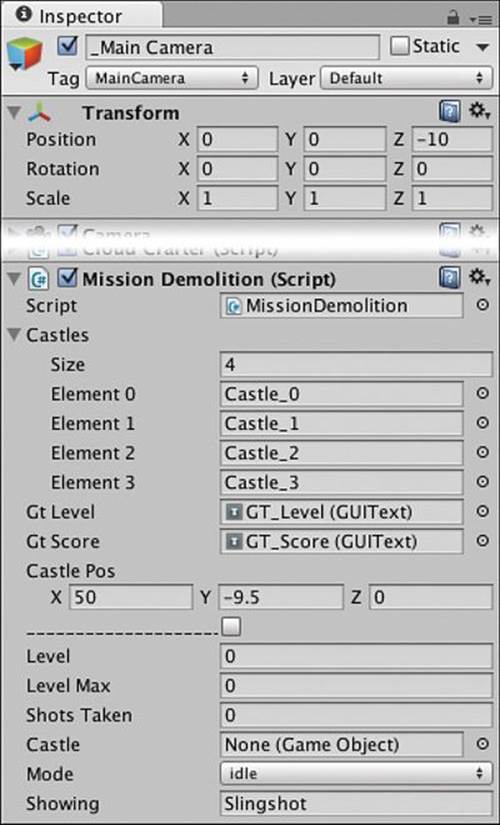
Task: Click the GameObject cube icon selector
Action: [x=24, y=55]
